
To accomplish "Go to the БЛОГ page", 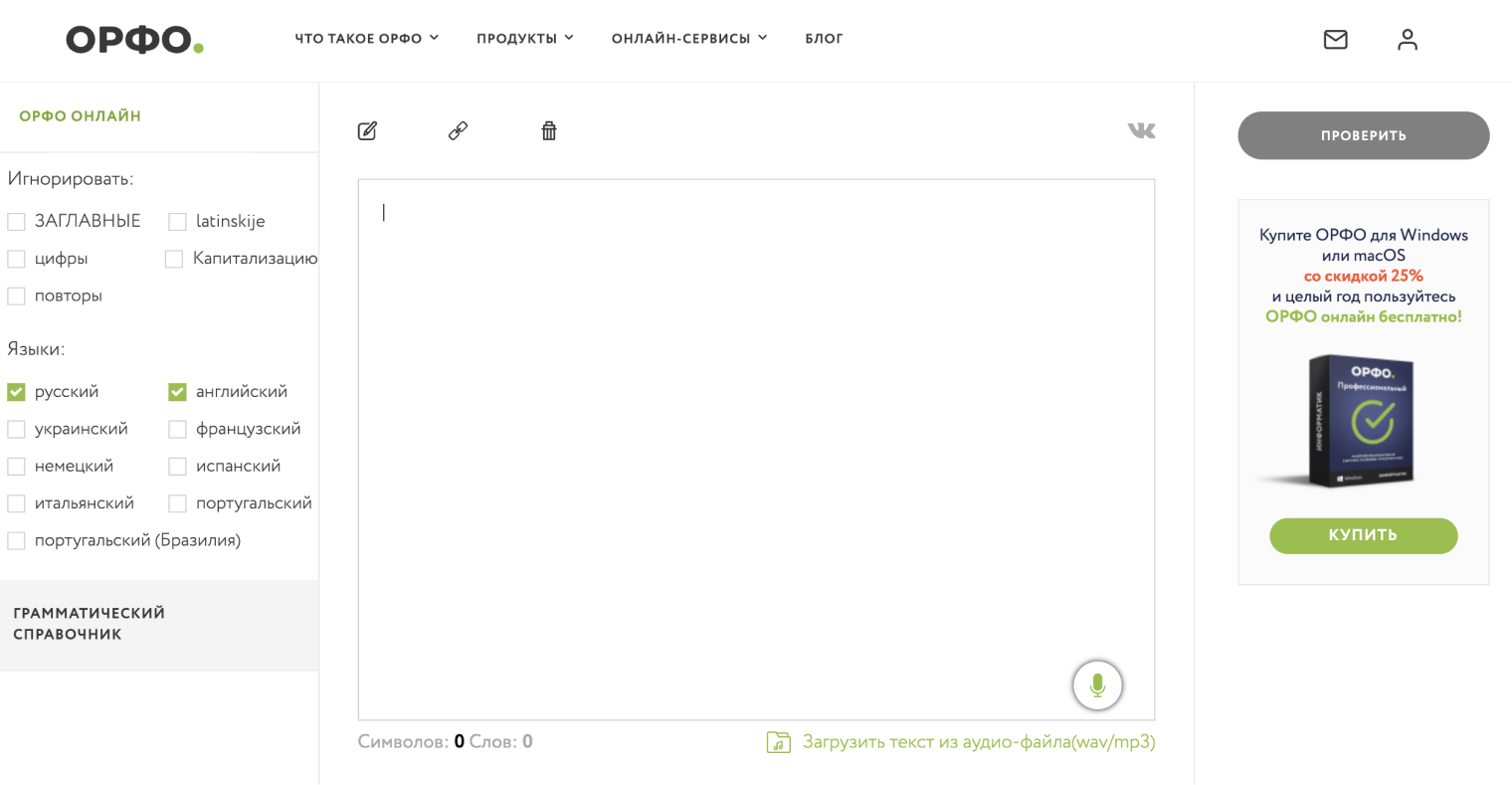I will click(x=824, y=39).
